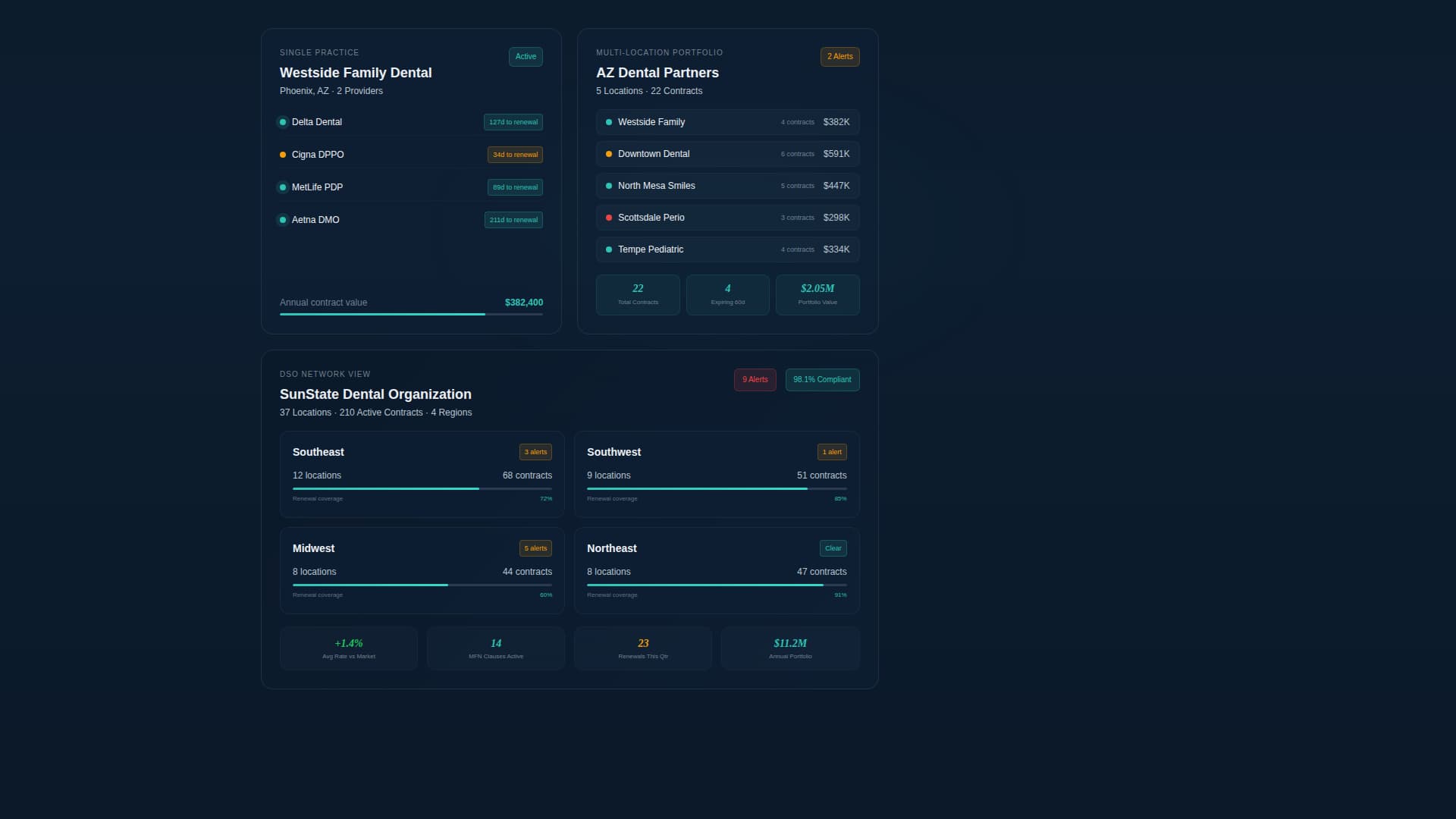Click the +1.4% Avg Rate vs Market tile
This screenshot has width=1456, height=819.
click(x=349, y=648)
